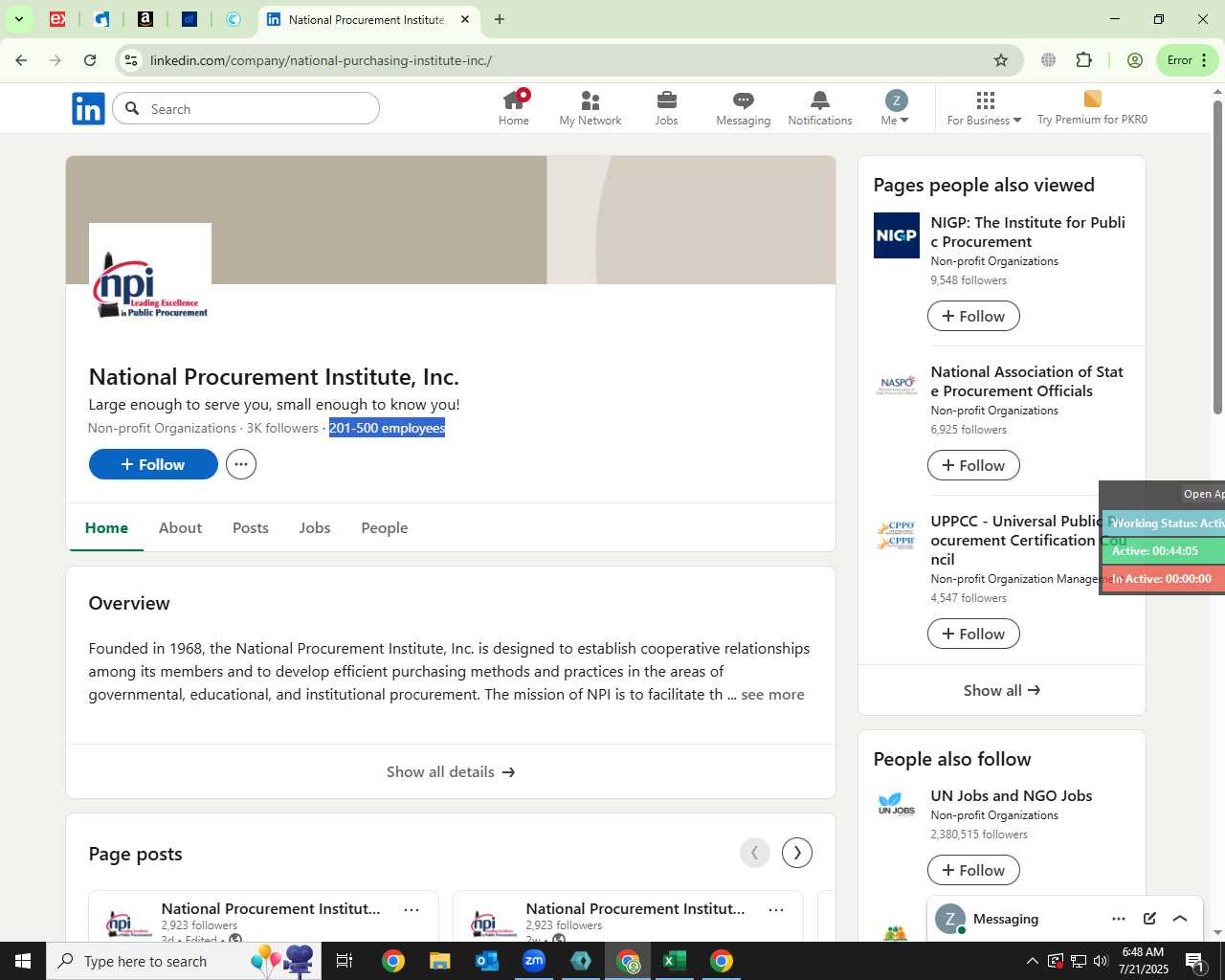Open NASPO logo thumbnail
Screen dimensions: 1225x980
897,385
